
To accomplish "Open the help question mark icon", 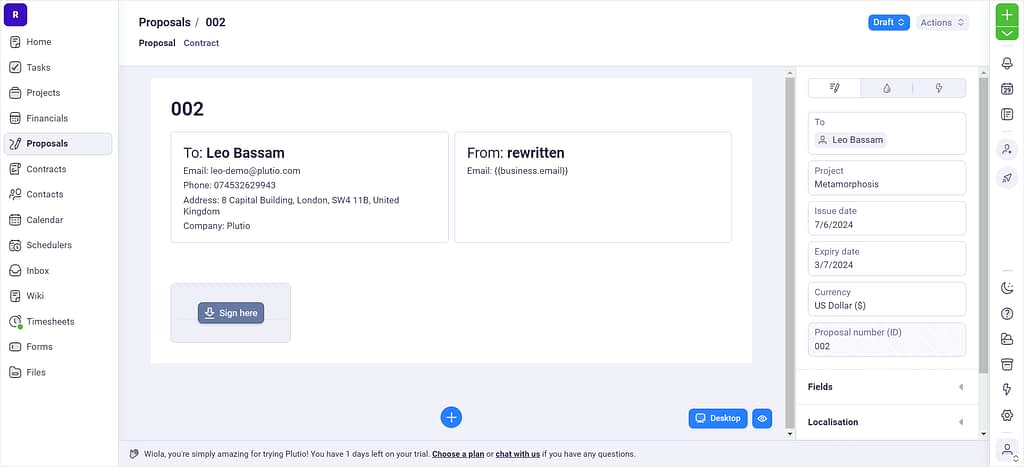I will 1007,314.
